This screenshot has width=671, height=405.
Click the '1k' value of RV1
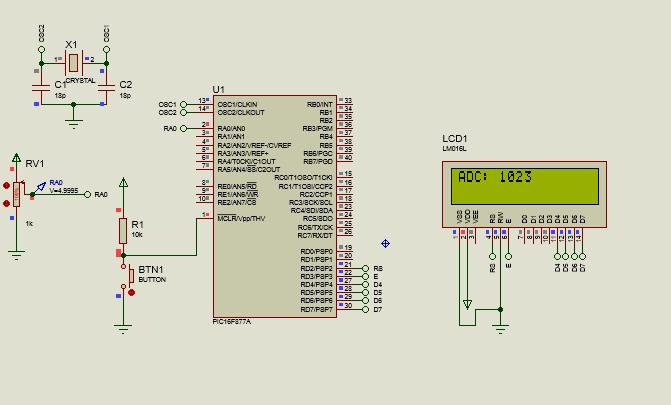tap(29, 223)
